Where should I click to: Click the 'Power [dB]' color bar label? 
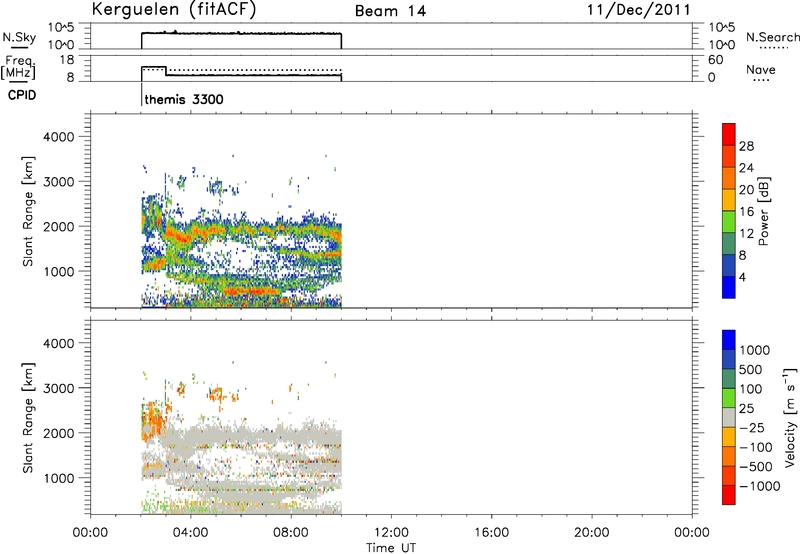tap(763, 211)
